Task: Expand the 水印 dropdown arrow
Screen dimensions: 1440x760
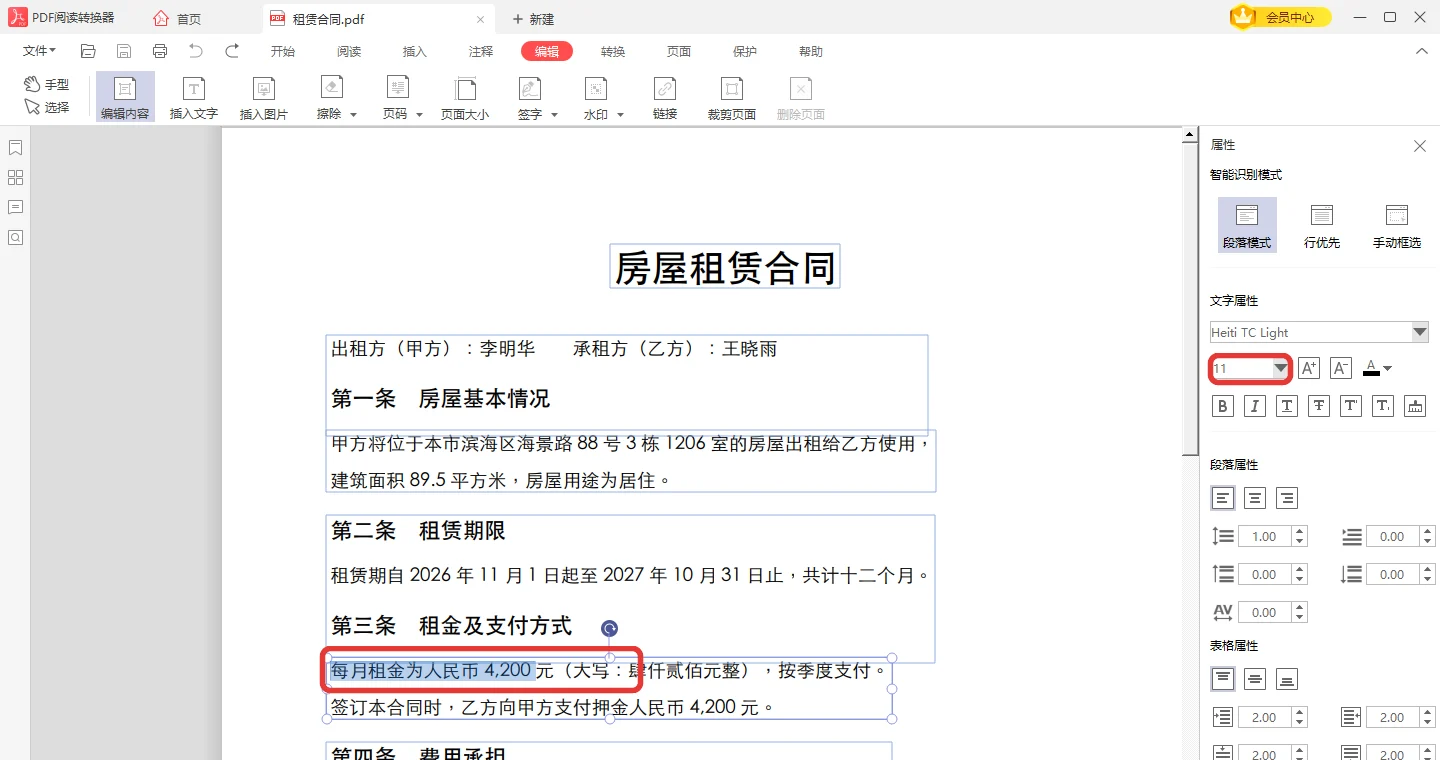Action: 620,115
